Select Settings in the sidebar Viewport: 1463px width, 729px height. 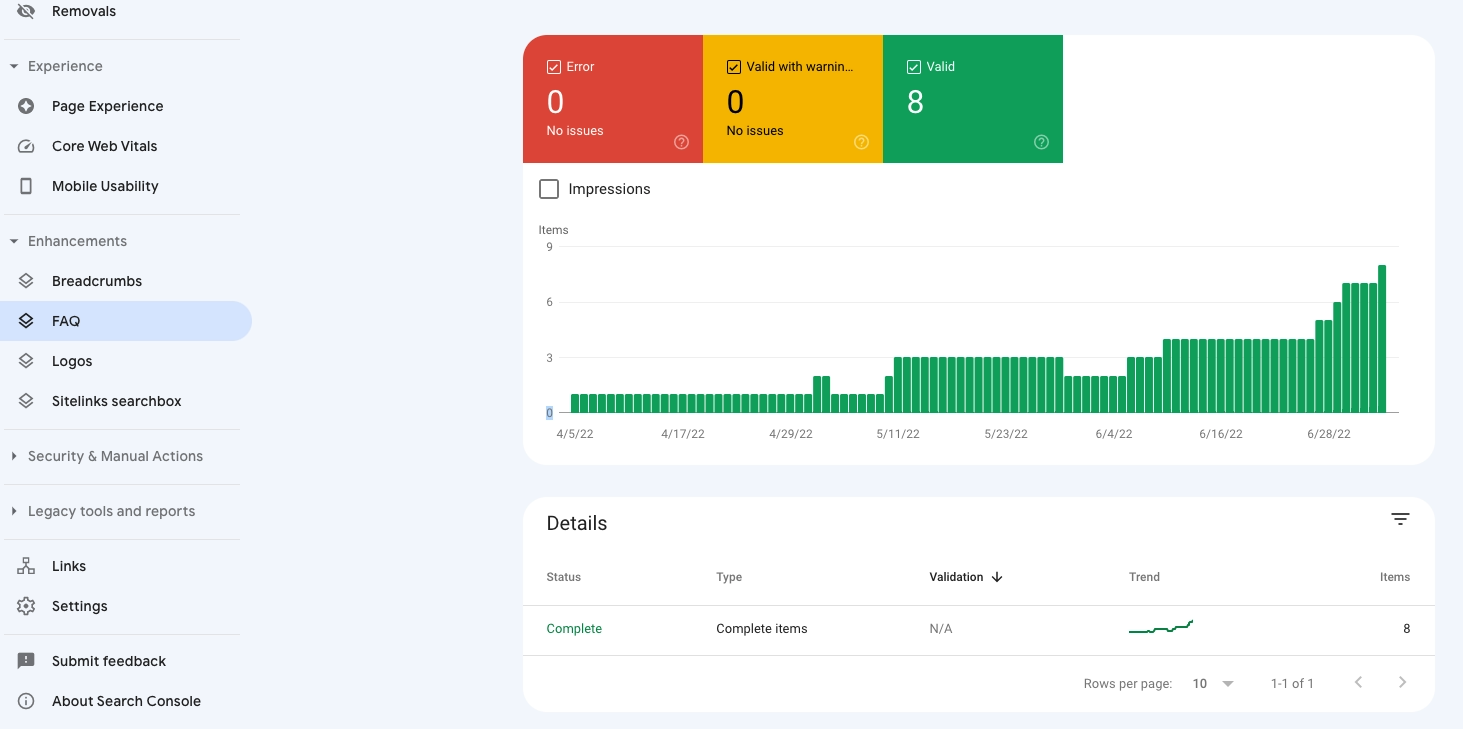point(79,606)
